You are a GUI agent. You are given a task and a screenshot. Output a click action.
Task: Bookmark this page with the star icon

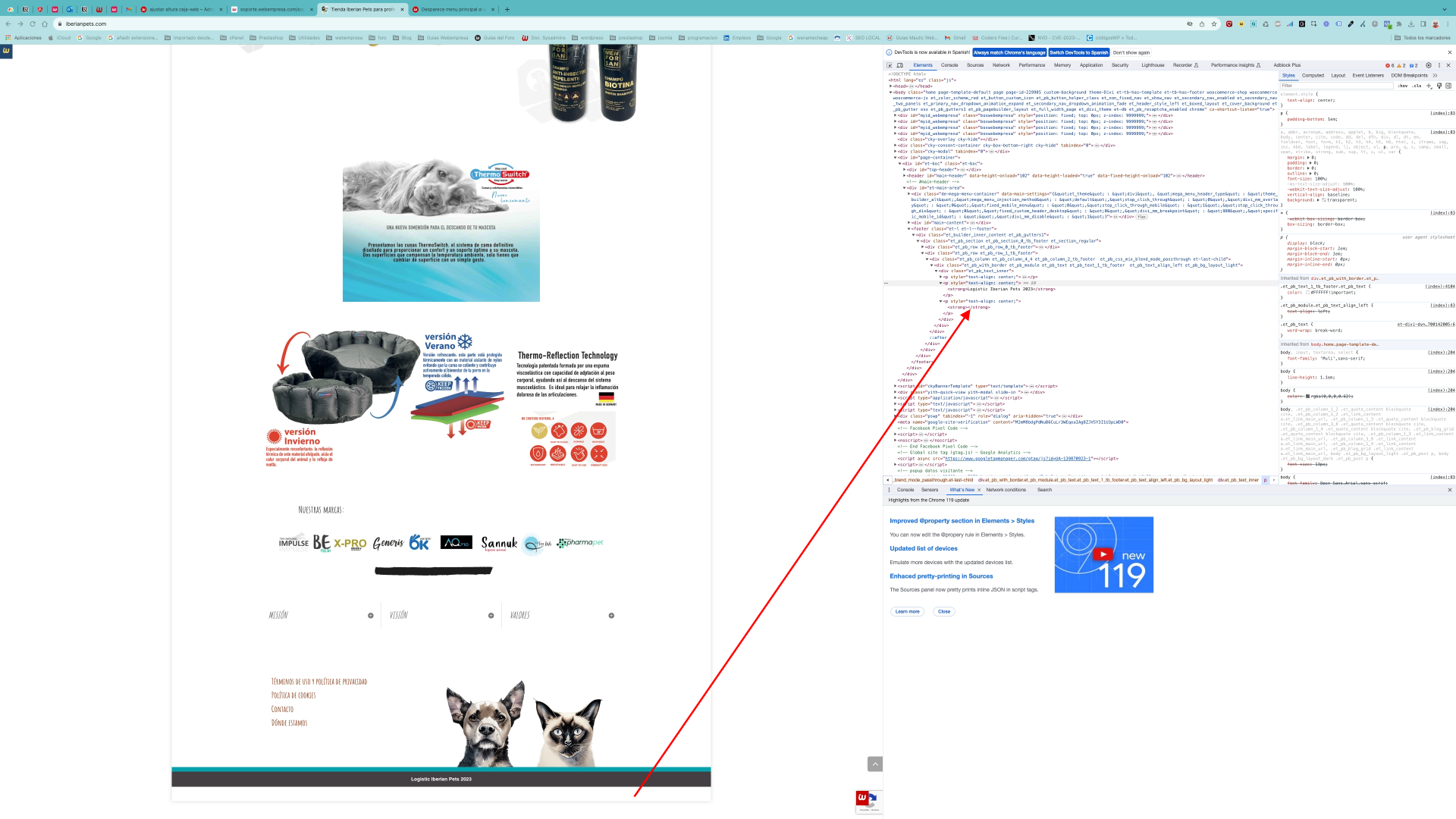(1214, 24)
